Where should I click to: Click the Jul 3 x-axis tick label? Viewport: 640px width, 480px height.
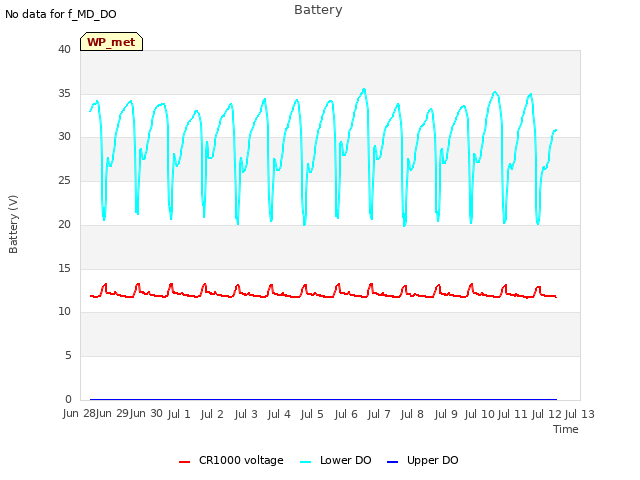tap(246, 414)
